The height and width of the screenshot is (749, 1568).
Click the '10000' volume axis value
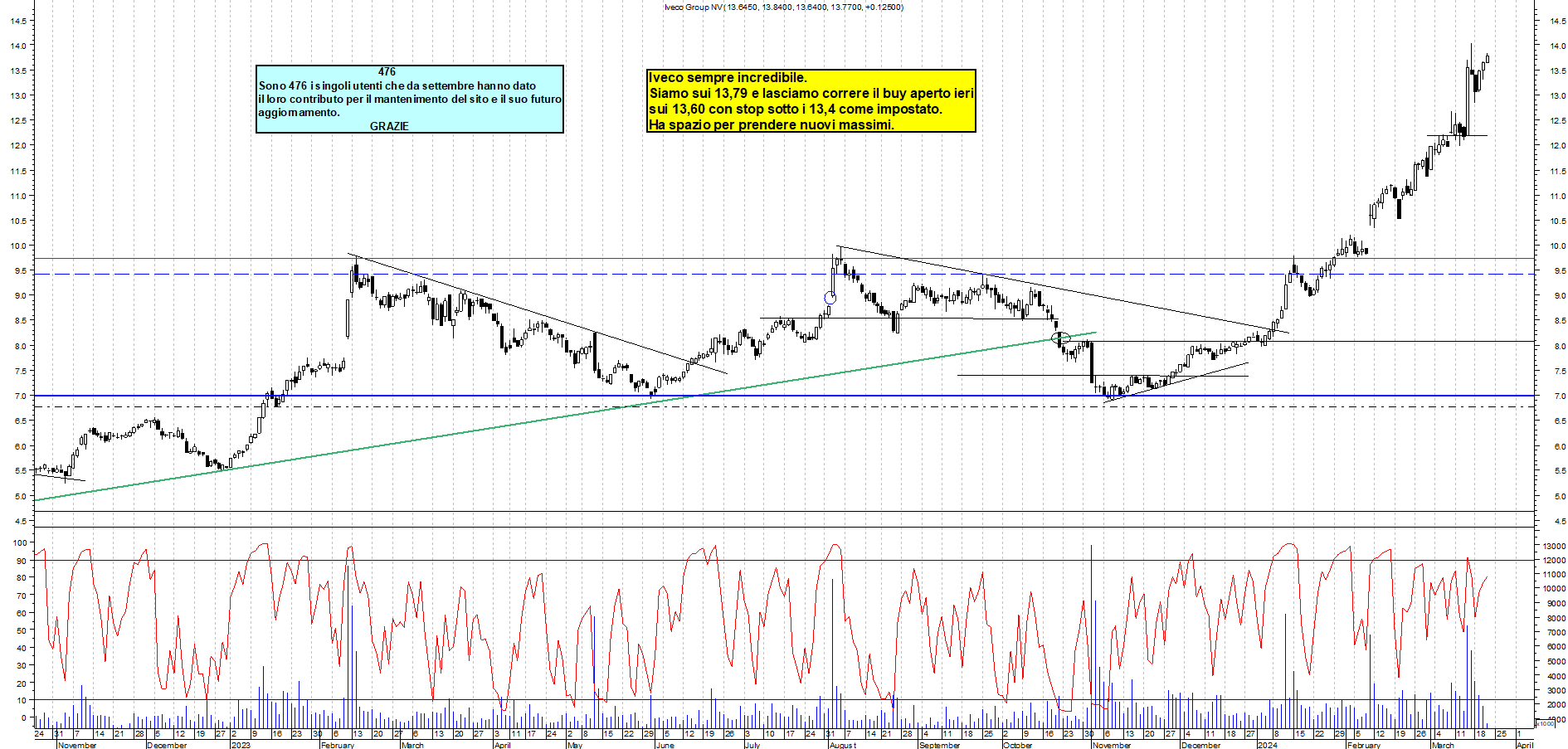point(1554,589)
